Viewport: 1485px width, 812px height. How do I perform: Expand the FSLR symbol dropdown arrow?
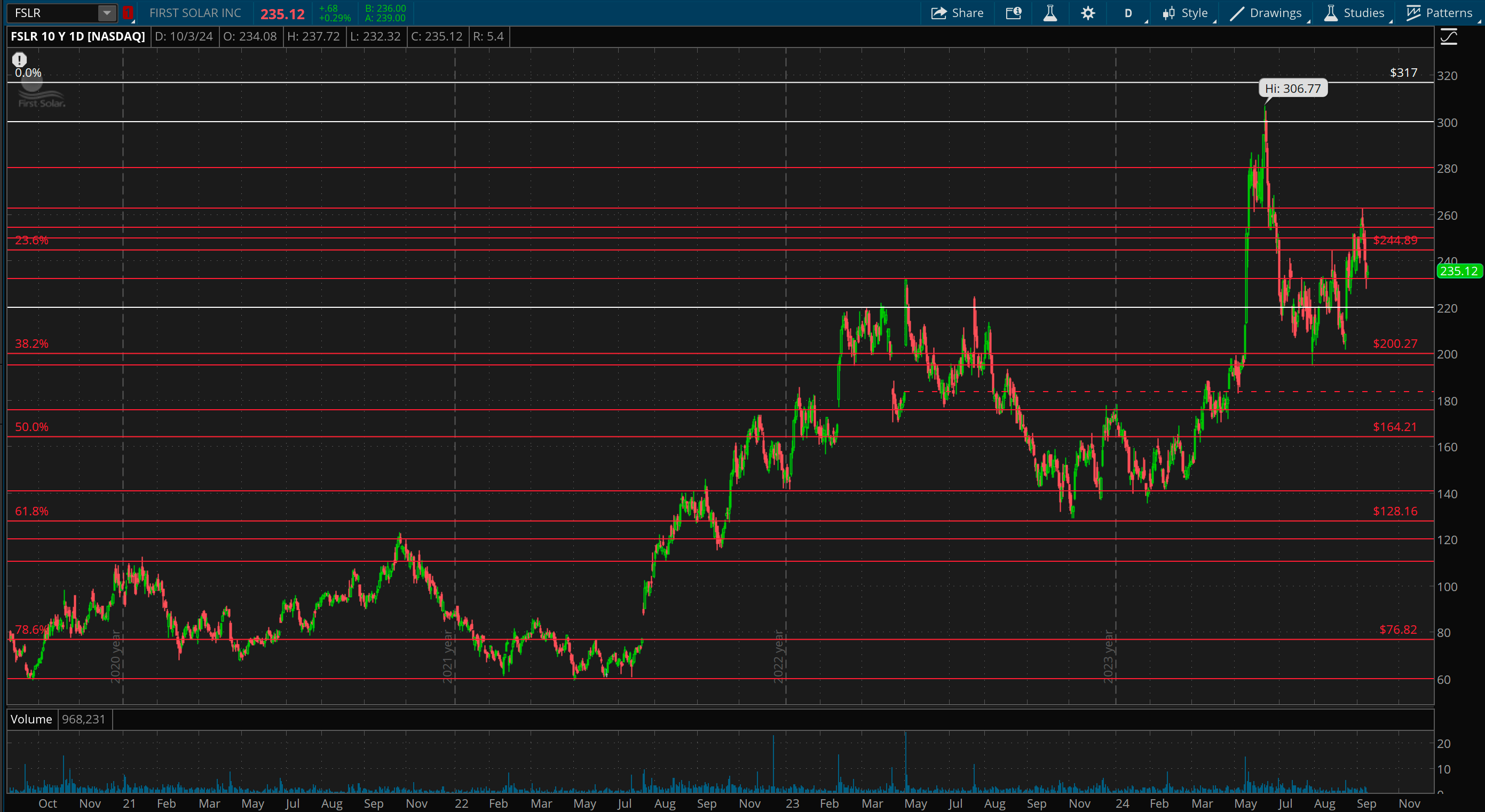tap(107, 13)
